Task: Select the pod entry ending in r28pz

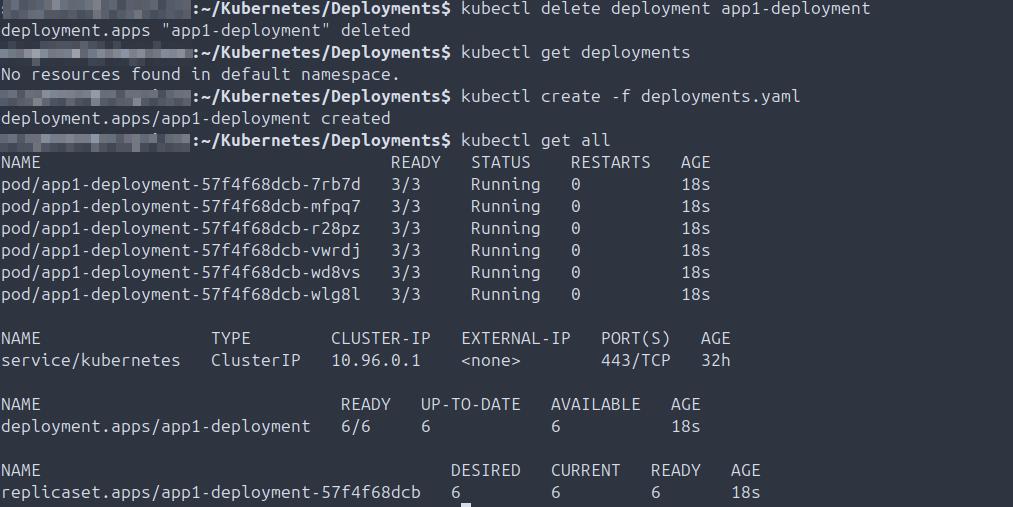Action: point(181,228)
